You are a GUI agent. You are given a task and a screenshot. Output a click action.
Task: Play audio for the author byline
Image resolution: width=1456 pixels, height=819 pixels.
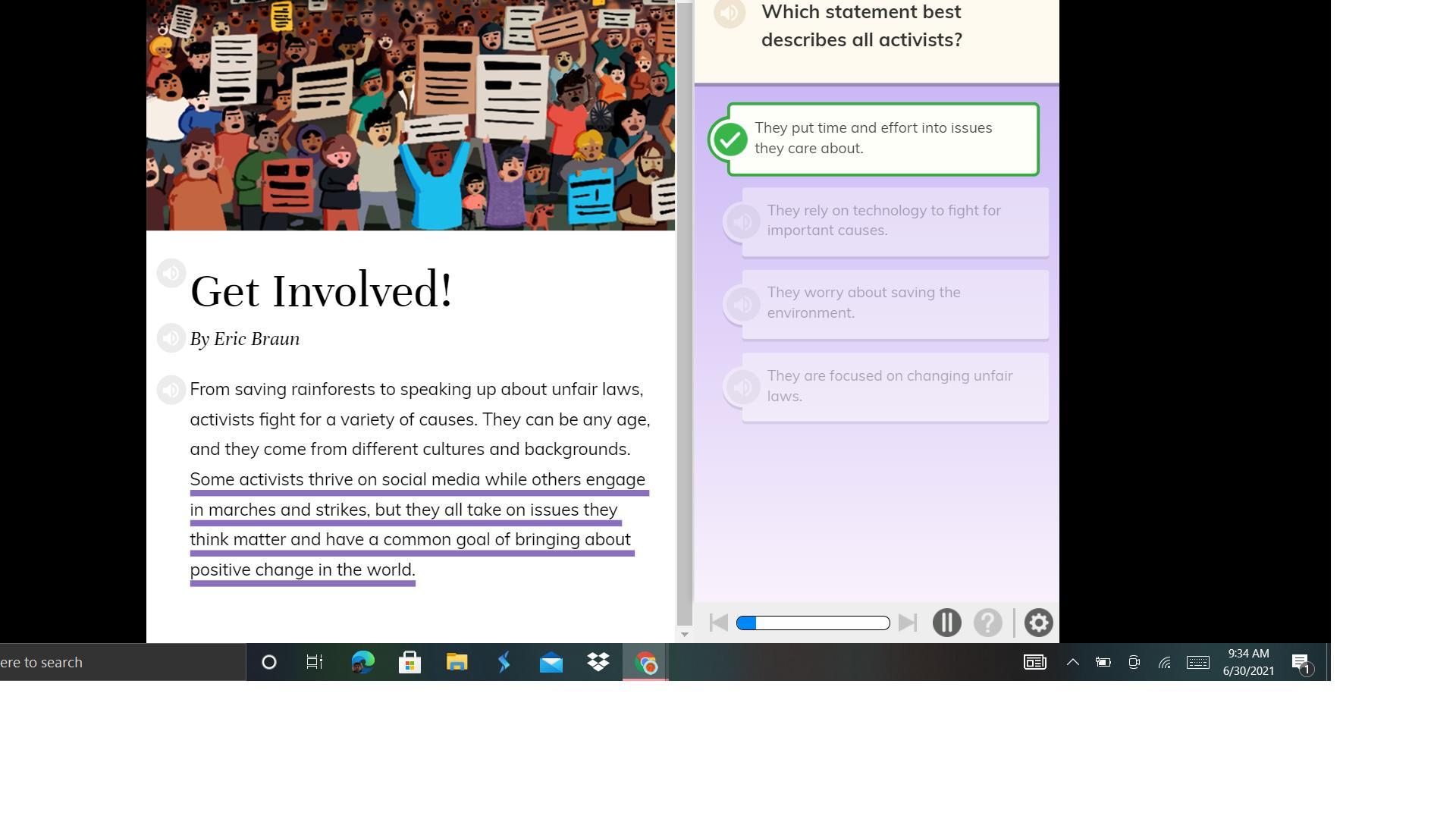(171, 338)
